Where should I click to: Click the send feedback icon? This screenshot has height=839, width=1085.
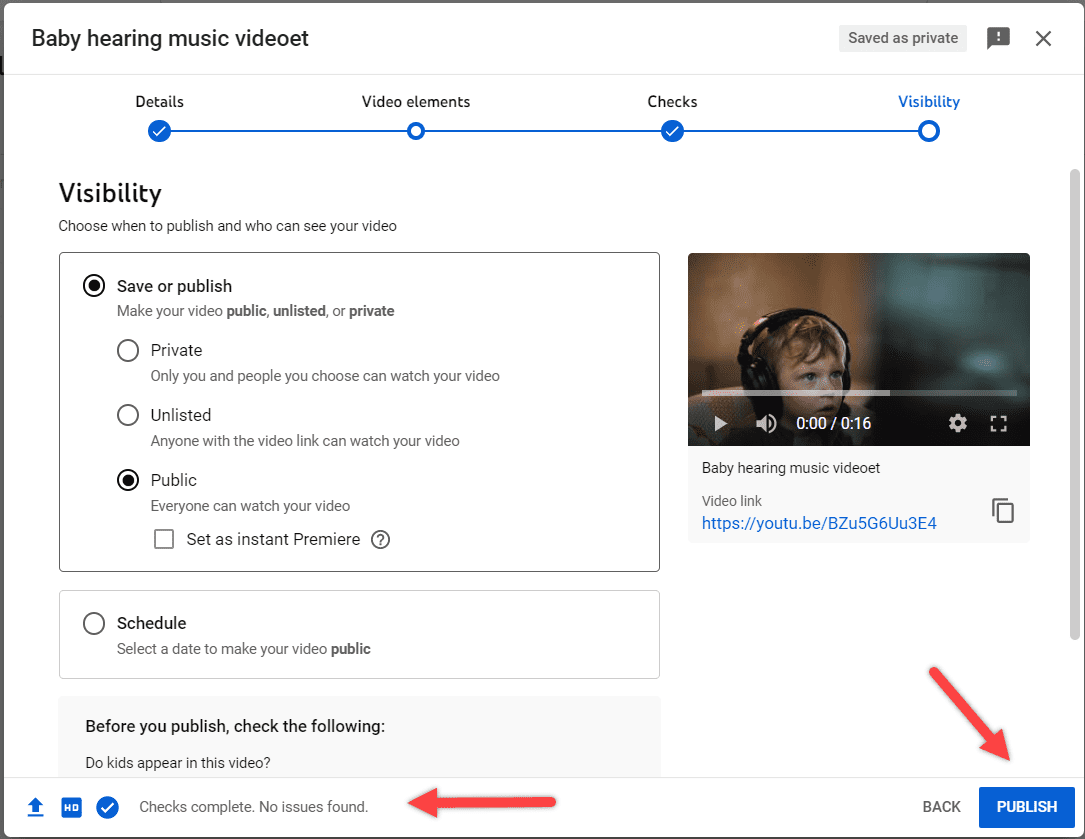(998, 39)
